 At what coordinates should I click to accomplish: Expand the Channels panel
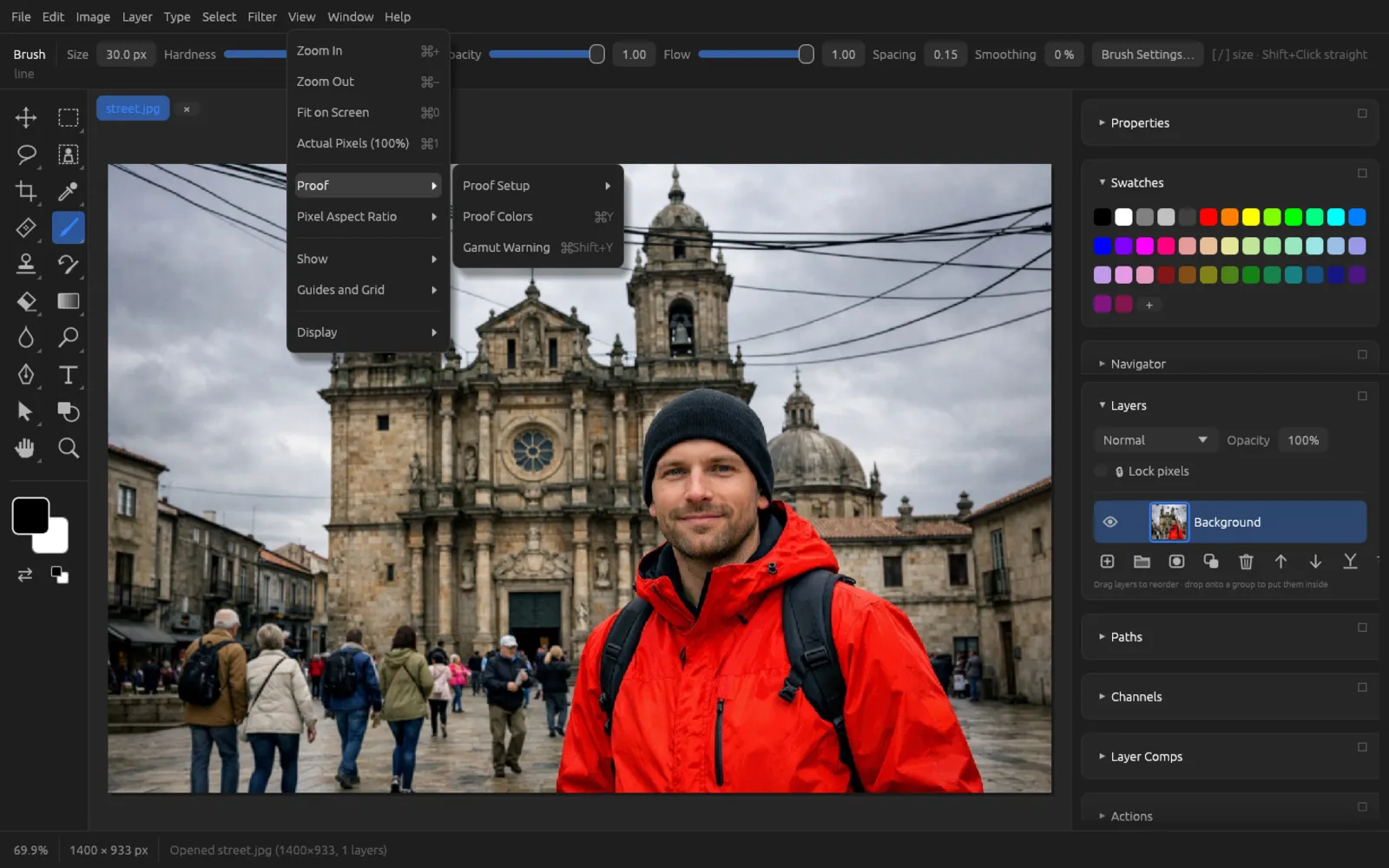coord(1102,696)
